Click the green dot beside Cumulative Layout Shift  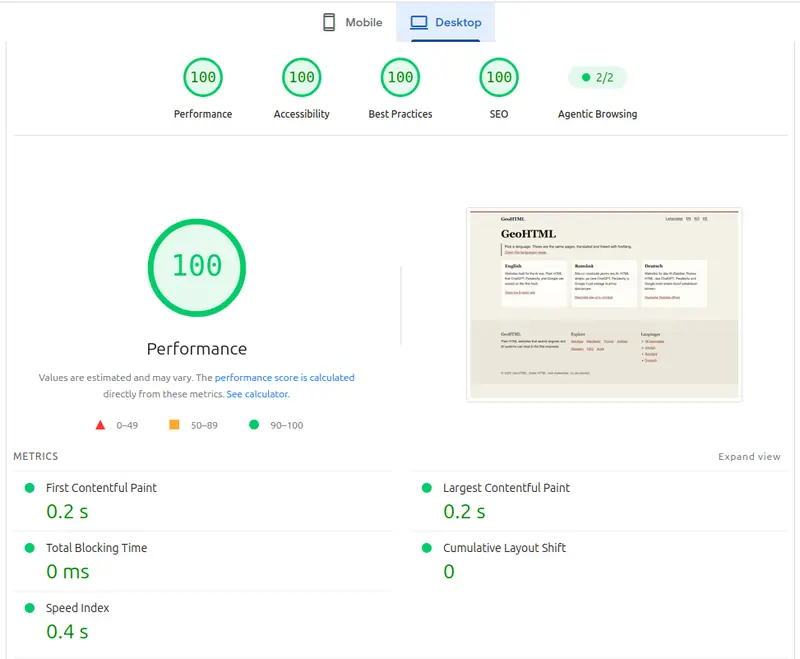click(427, 548)
